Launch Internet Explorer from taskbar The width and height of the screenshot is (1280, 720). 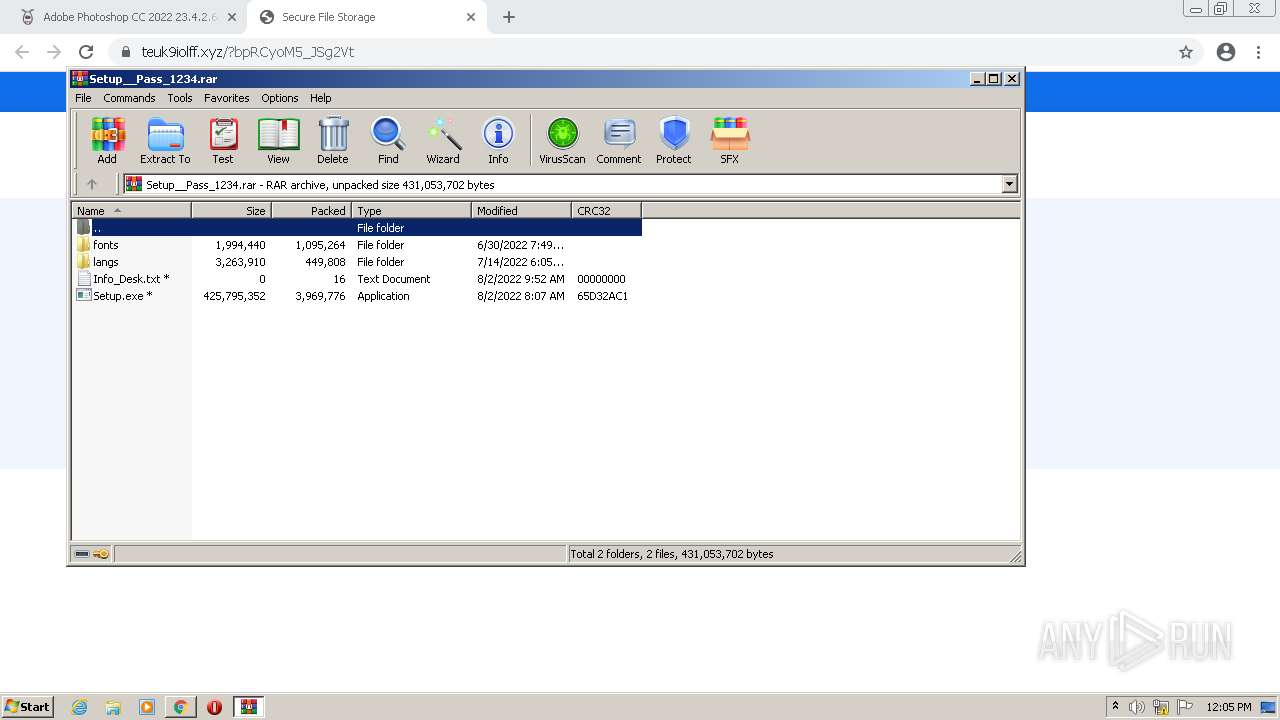[80, 707]
